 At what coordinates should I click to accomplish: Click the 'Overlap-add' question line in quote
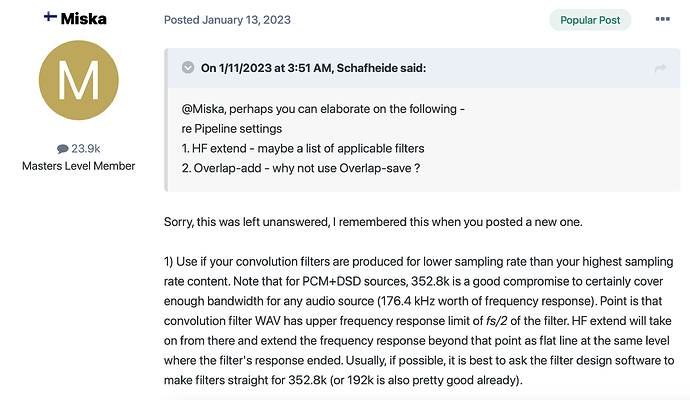(285, 168)
